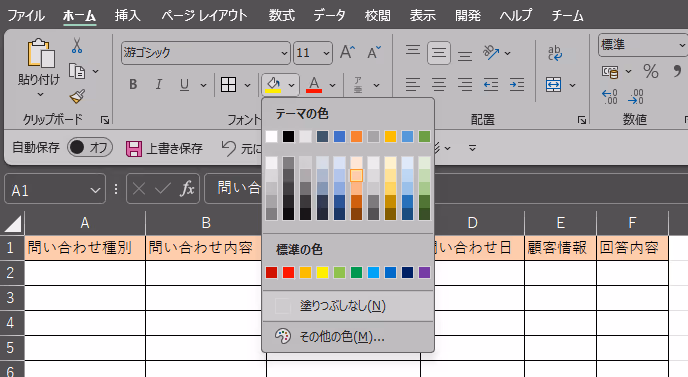Select cell 回答内容
This screenshot has height=377, width=688.
tap(632, 248)
